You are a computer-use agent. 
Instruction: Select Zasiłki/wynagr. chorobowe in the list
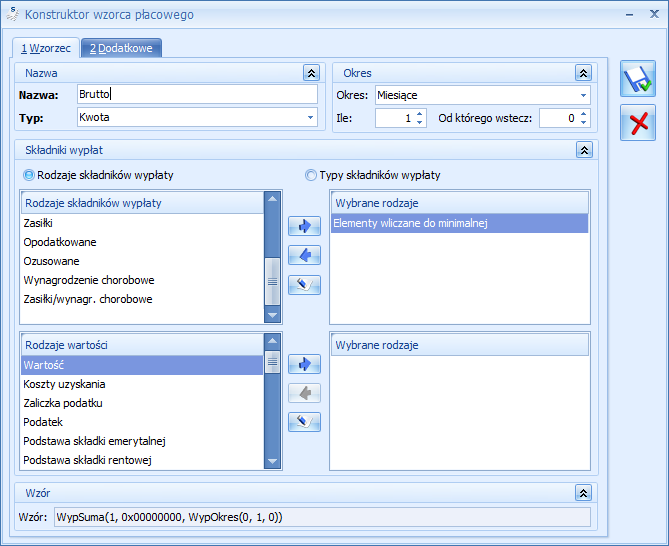point(142,299)
